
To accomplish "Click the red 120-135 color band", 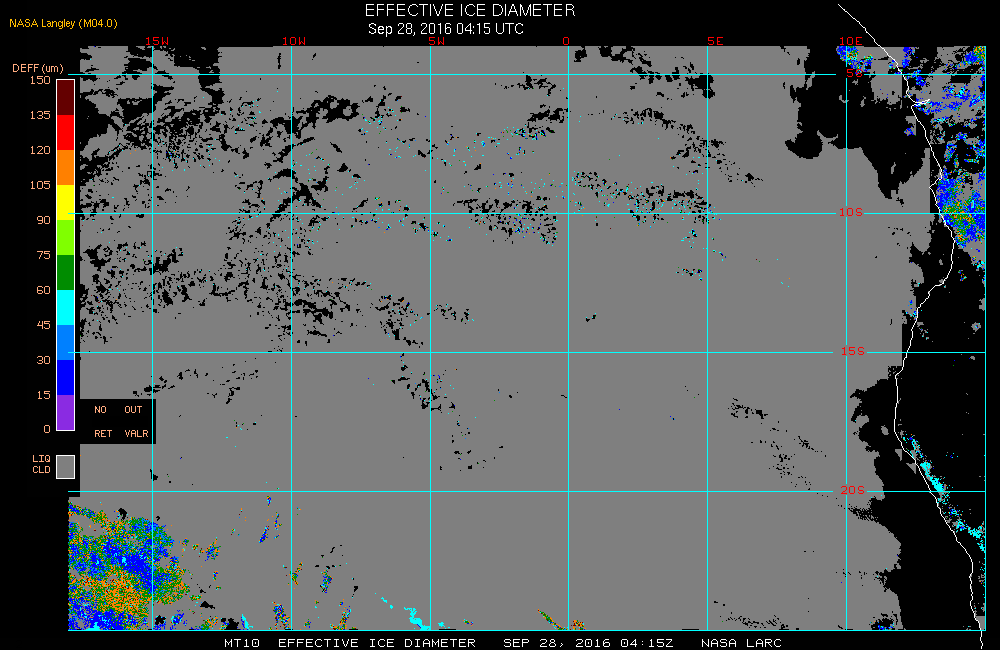I will tap(66, 132).
